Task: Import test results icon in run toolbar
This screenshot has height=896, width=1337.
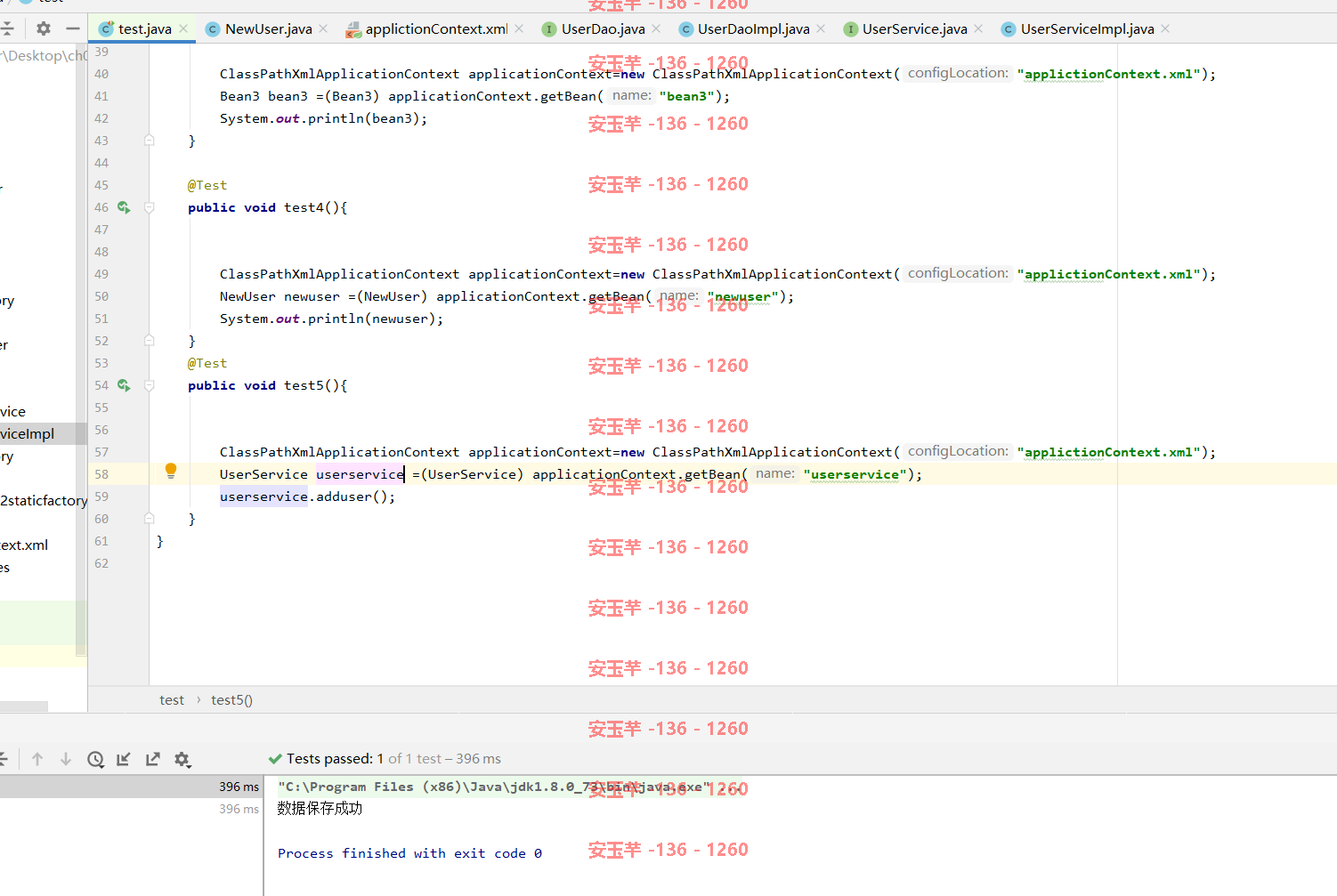Action: click(x=124, y=759)
